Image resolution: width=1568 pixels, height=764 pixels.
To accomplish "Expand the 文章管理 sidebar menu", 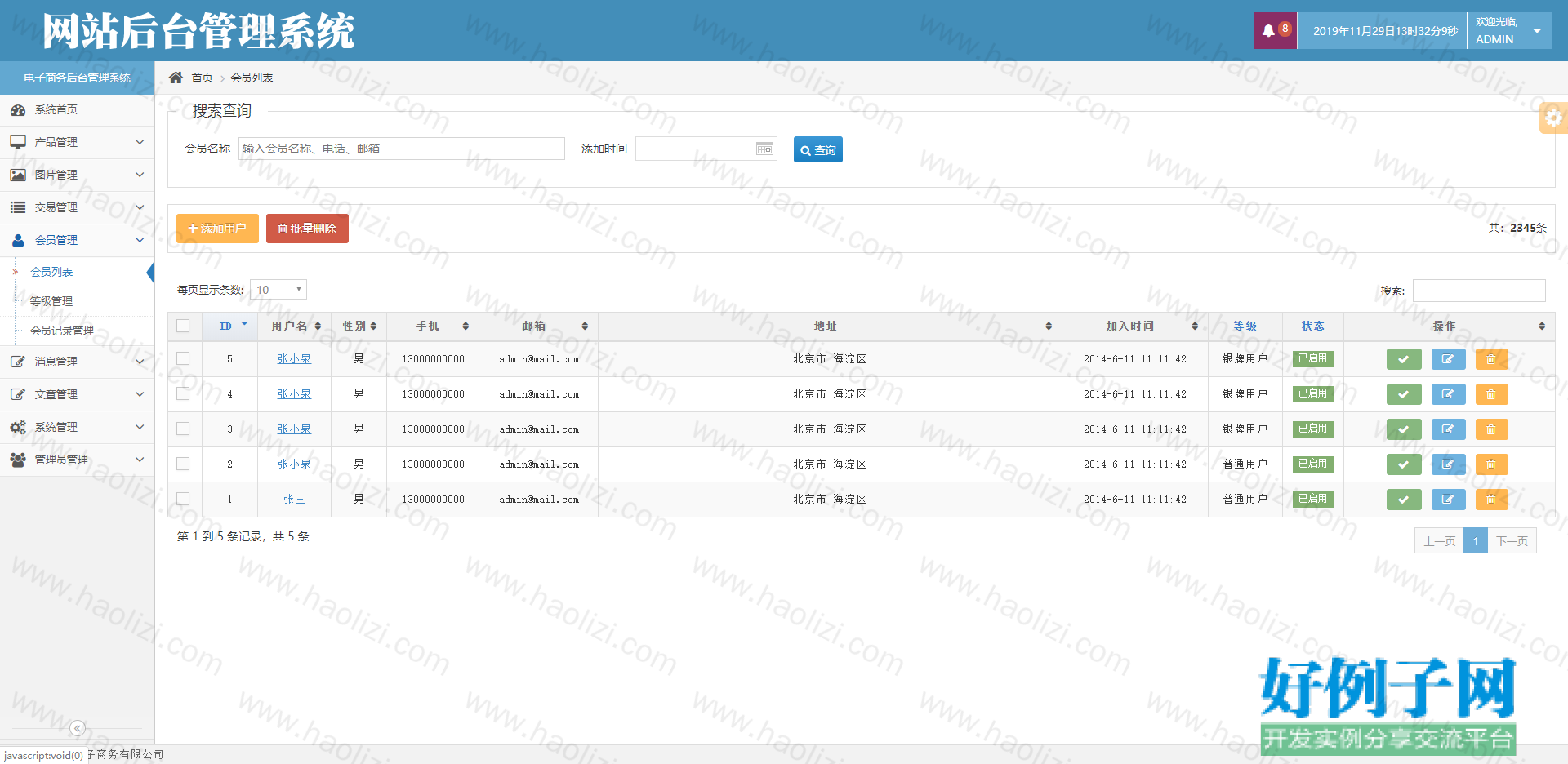I will point(77,394).
